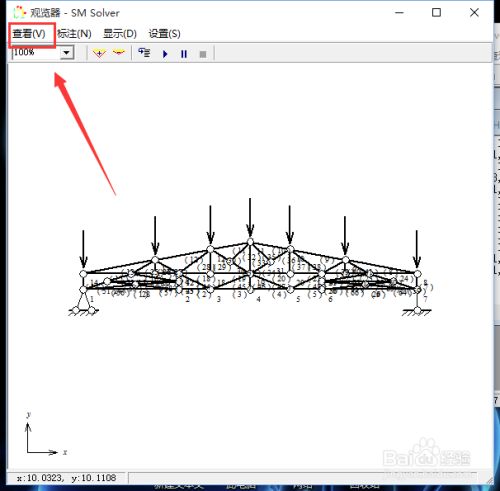The height and width of the screenshot is (491, 500).
Task: Open the 查看(V) menu
Action: (x=29, y=34)
